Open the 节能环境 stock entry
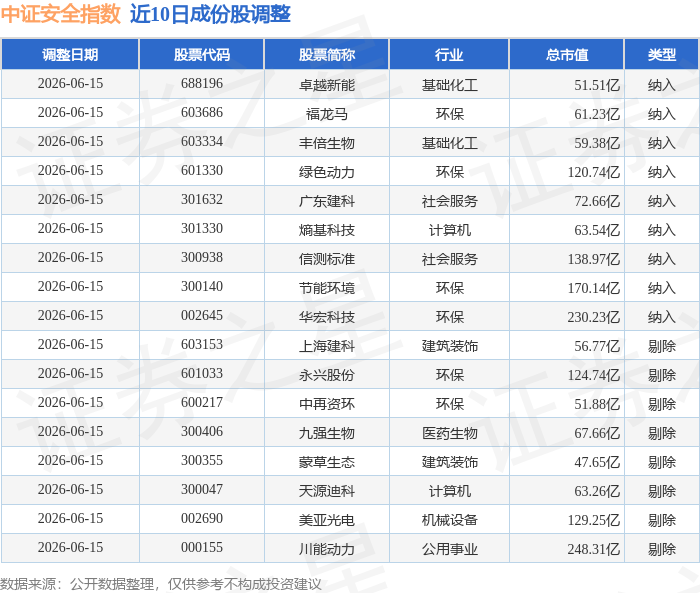Viewport: 700px width, 593px height. point(327,288)
